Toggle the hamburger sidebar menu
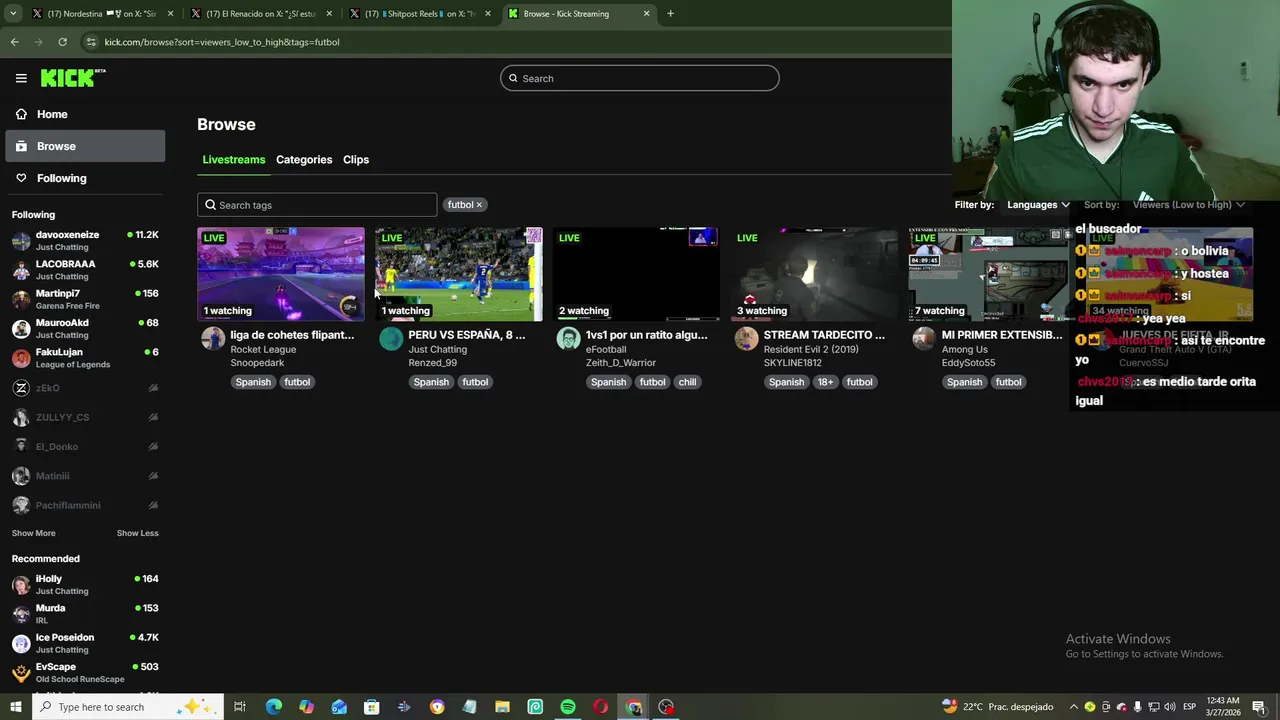1280x720 pixels. [x=21, y=78]
